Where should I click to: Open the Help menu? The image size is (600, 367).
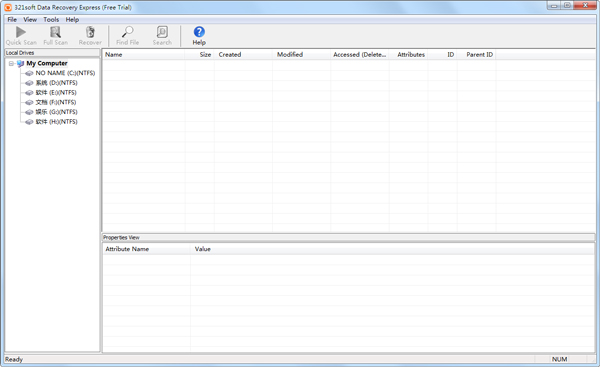[72, 20]
